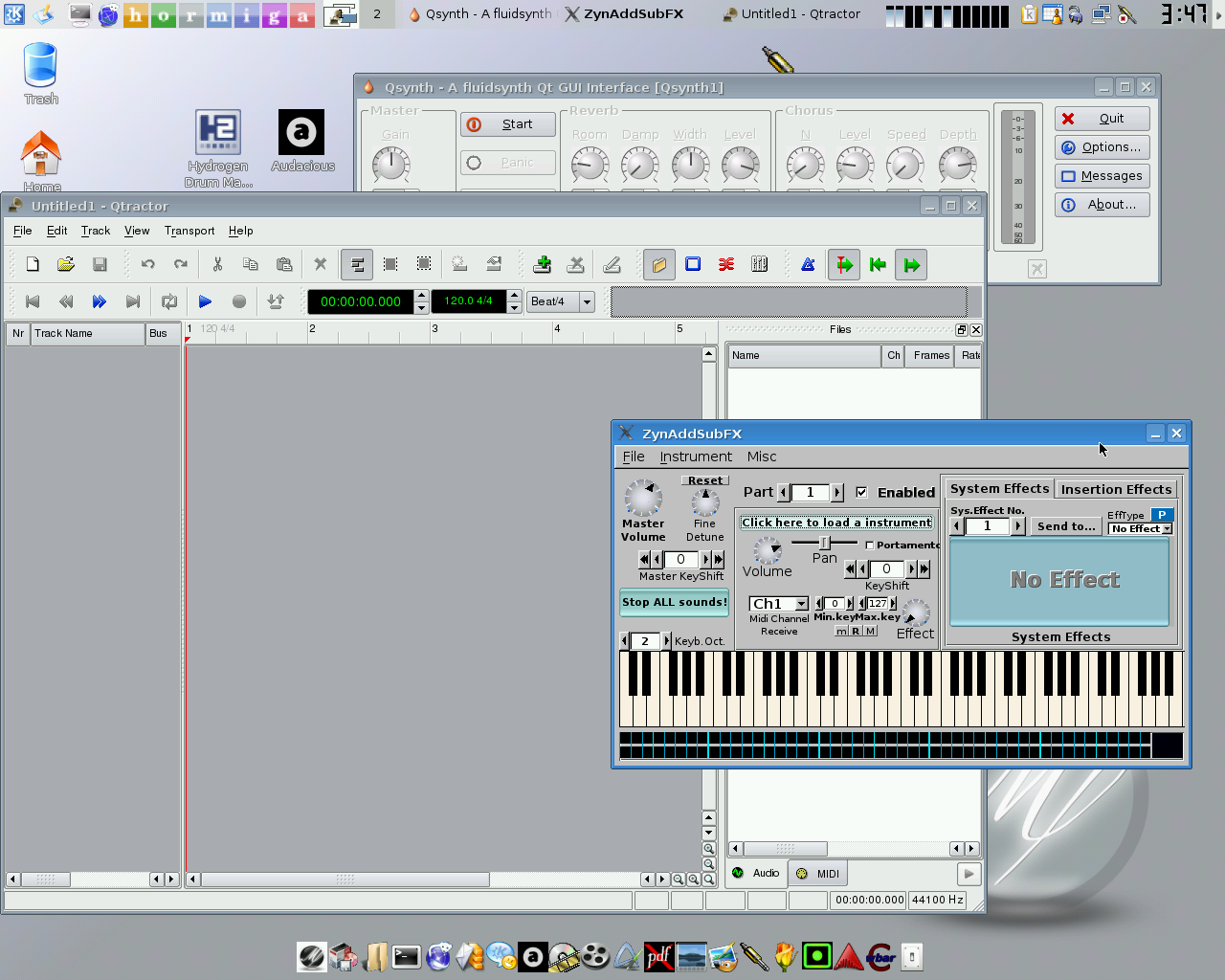Open the Mixer icon in Qtractor toolbar

pyautogui.click(x=760, y=265)
